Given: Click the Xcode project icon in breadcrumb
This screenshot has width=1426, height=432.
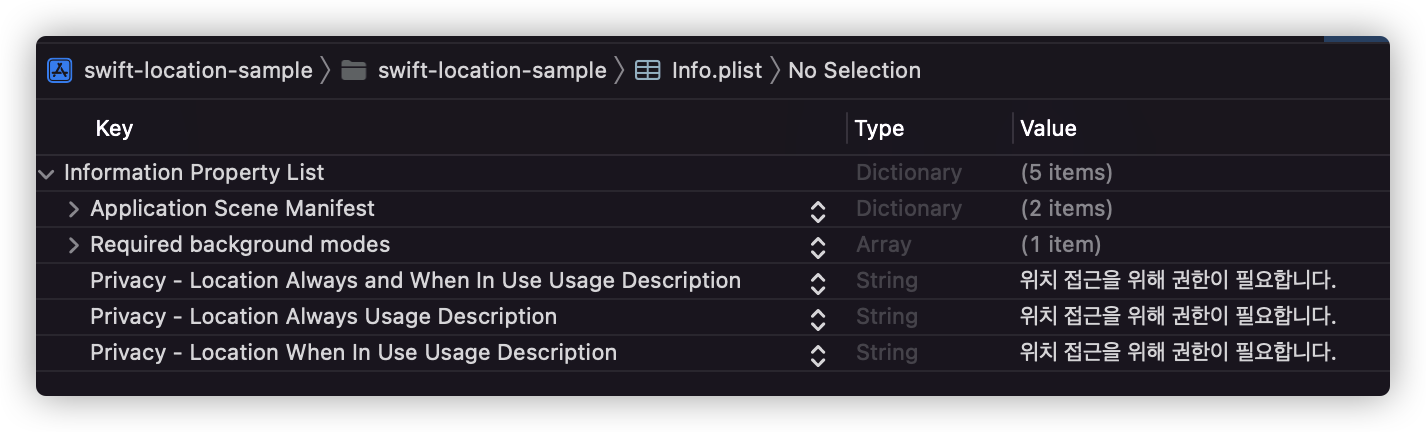Looking at the screenshot, I should click(x=60, y=71).
